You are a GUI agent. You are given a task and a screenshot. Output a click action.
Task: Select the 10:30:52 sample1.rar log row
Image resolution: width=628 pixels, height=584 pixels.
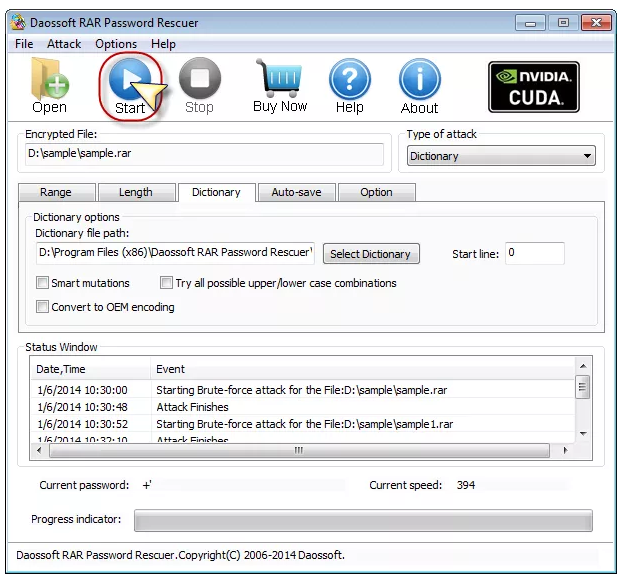coord(303,424)
